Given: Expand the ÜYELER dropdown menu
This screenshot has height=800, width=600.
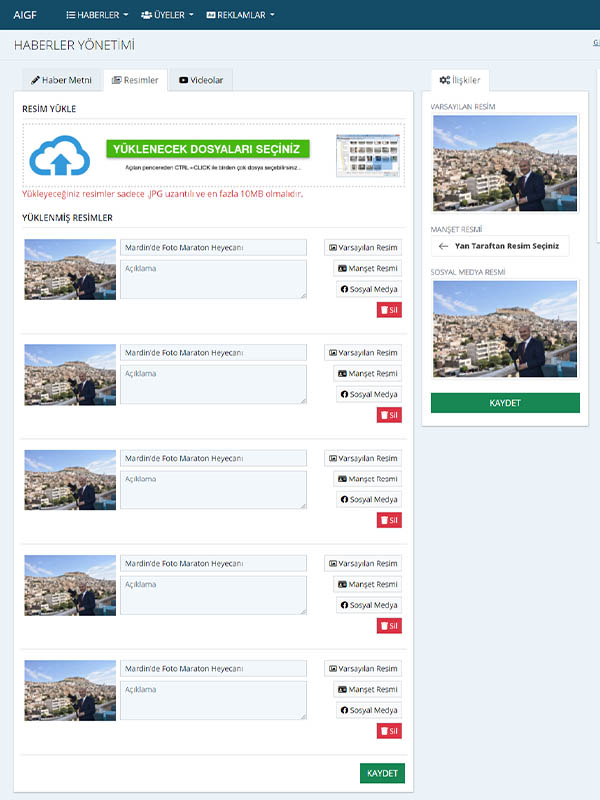Looking at the screenshot, I should point(167,15).
